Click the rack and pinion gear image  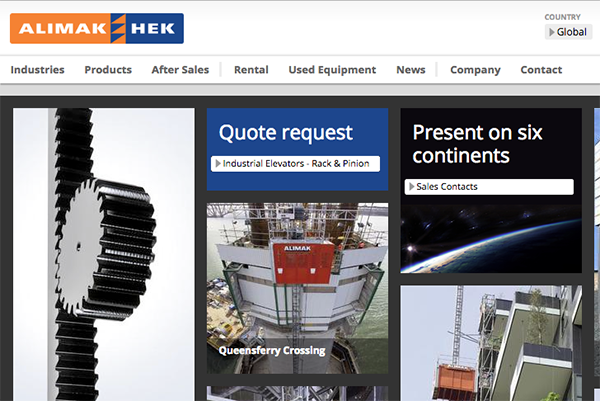tap(104, 254)
